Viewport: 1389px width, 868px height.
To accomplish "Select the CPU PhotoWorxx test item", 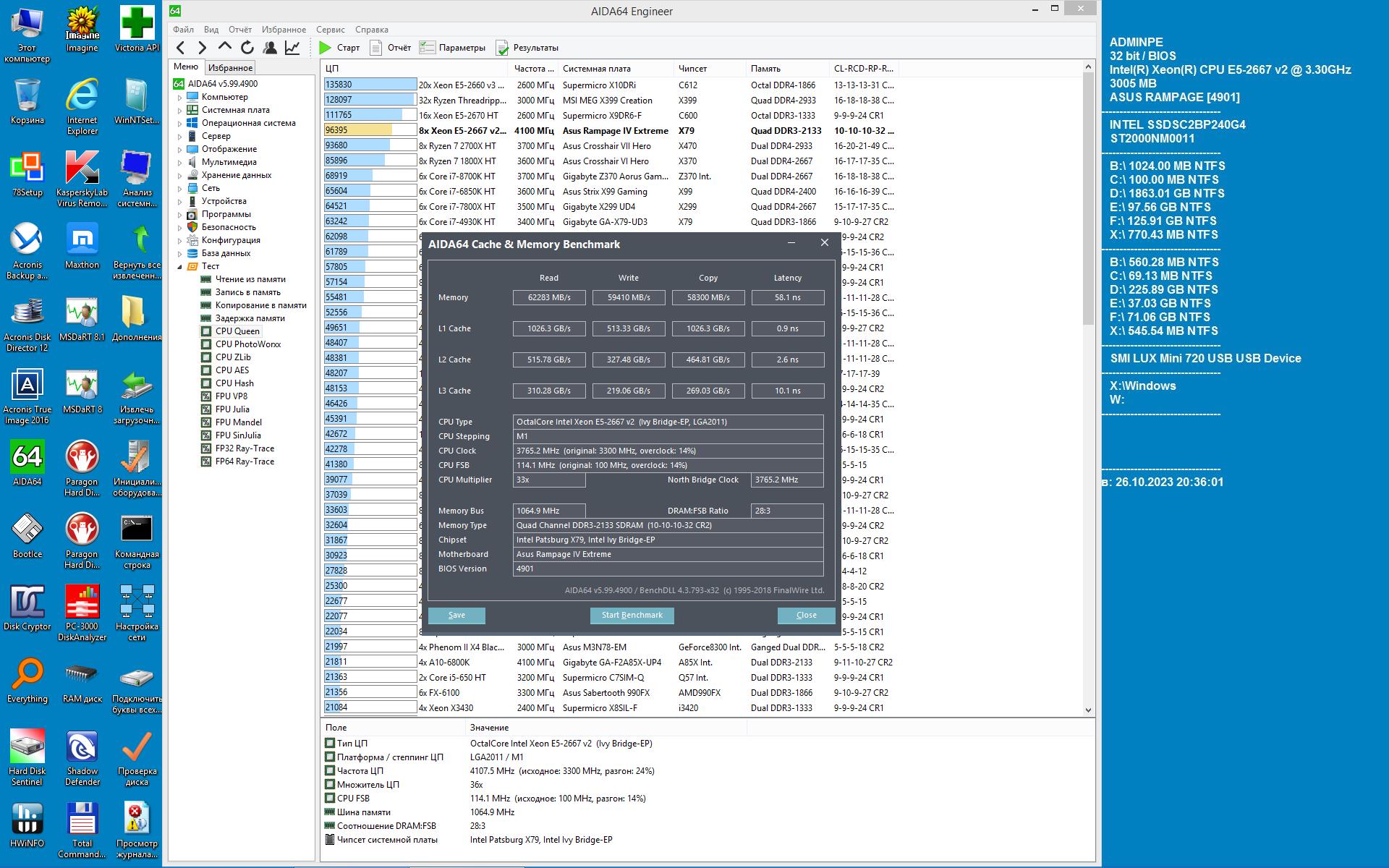I will pyautogui.click(x=247, y=344).
